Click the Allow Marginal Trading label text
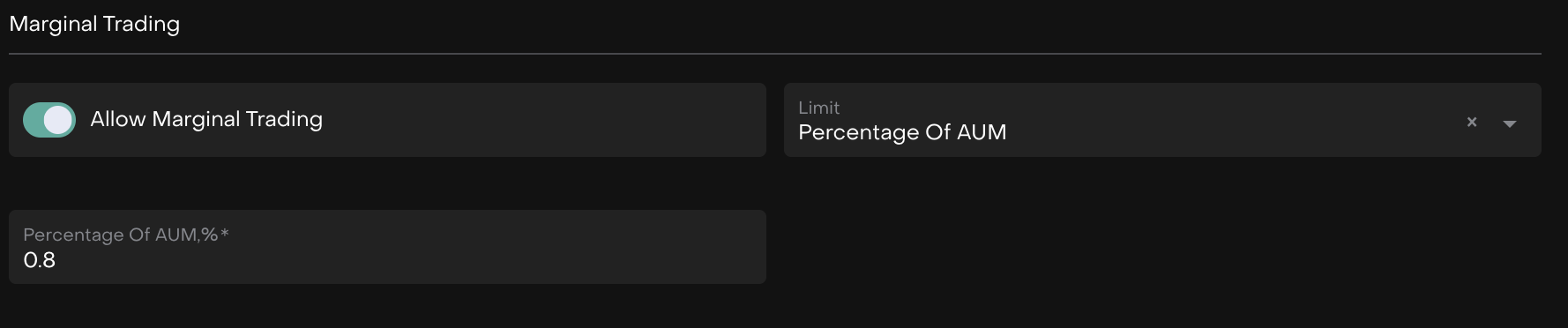 (x=206, y=119)
